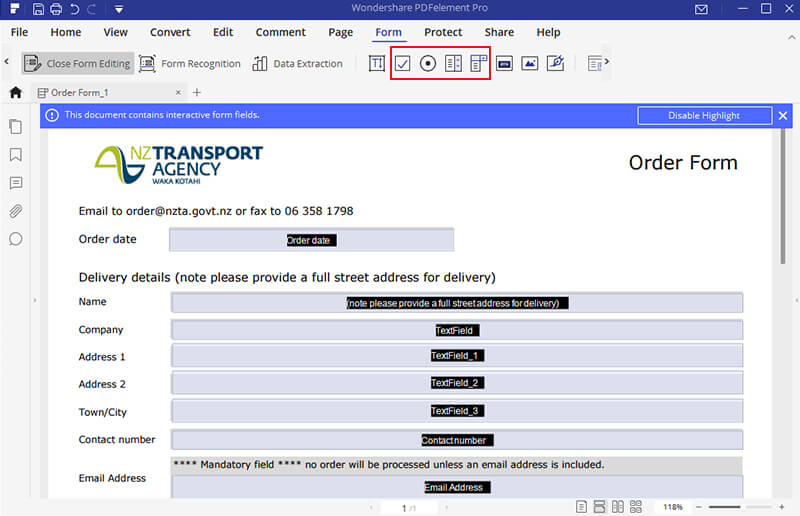Switch to single page view
The width and height of the screenshot is (800, 516).
click(x=581, y=507)
